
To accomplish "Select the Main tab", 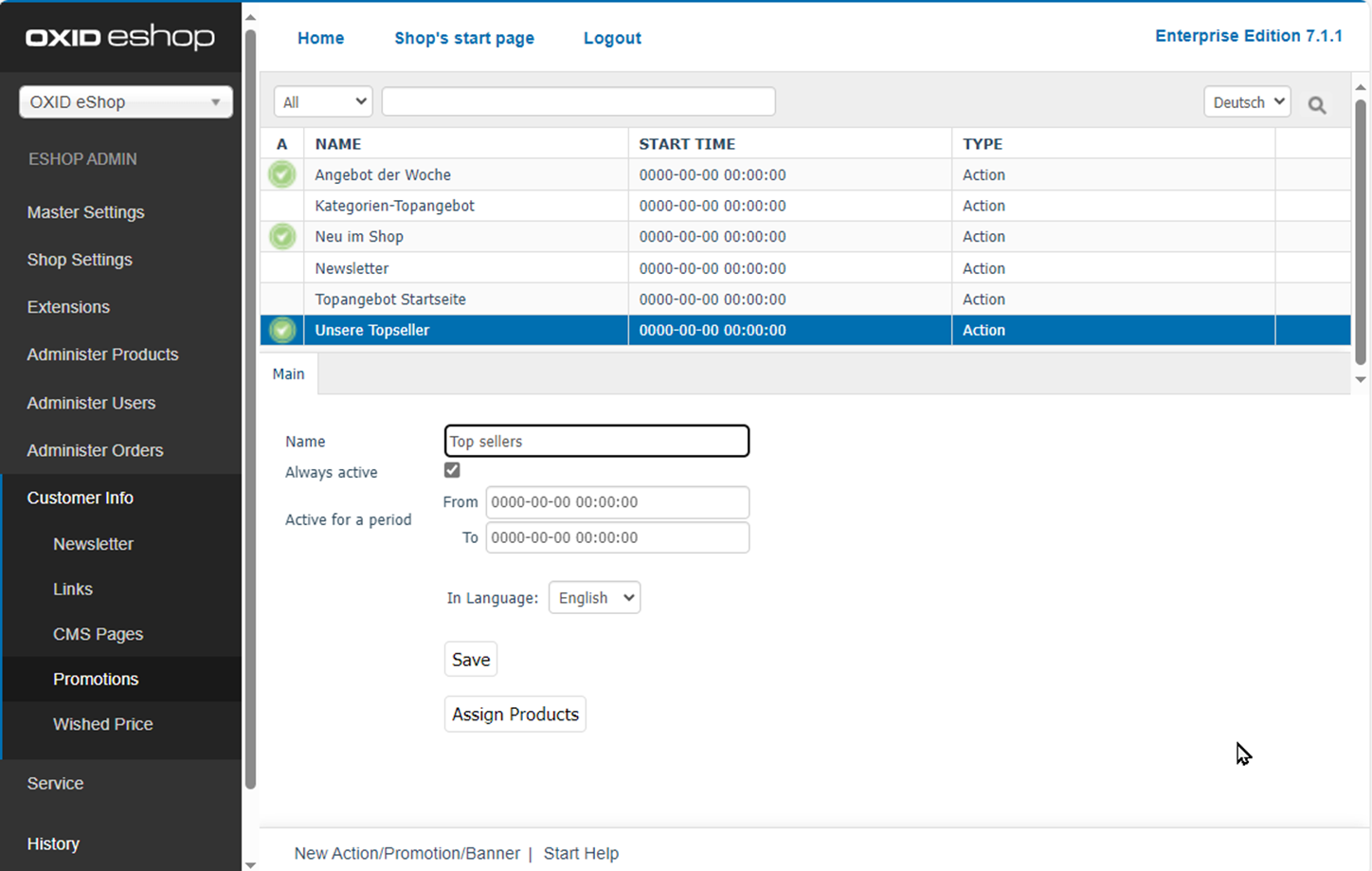I will pyautogui.click(x=289, y=373).
